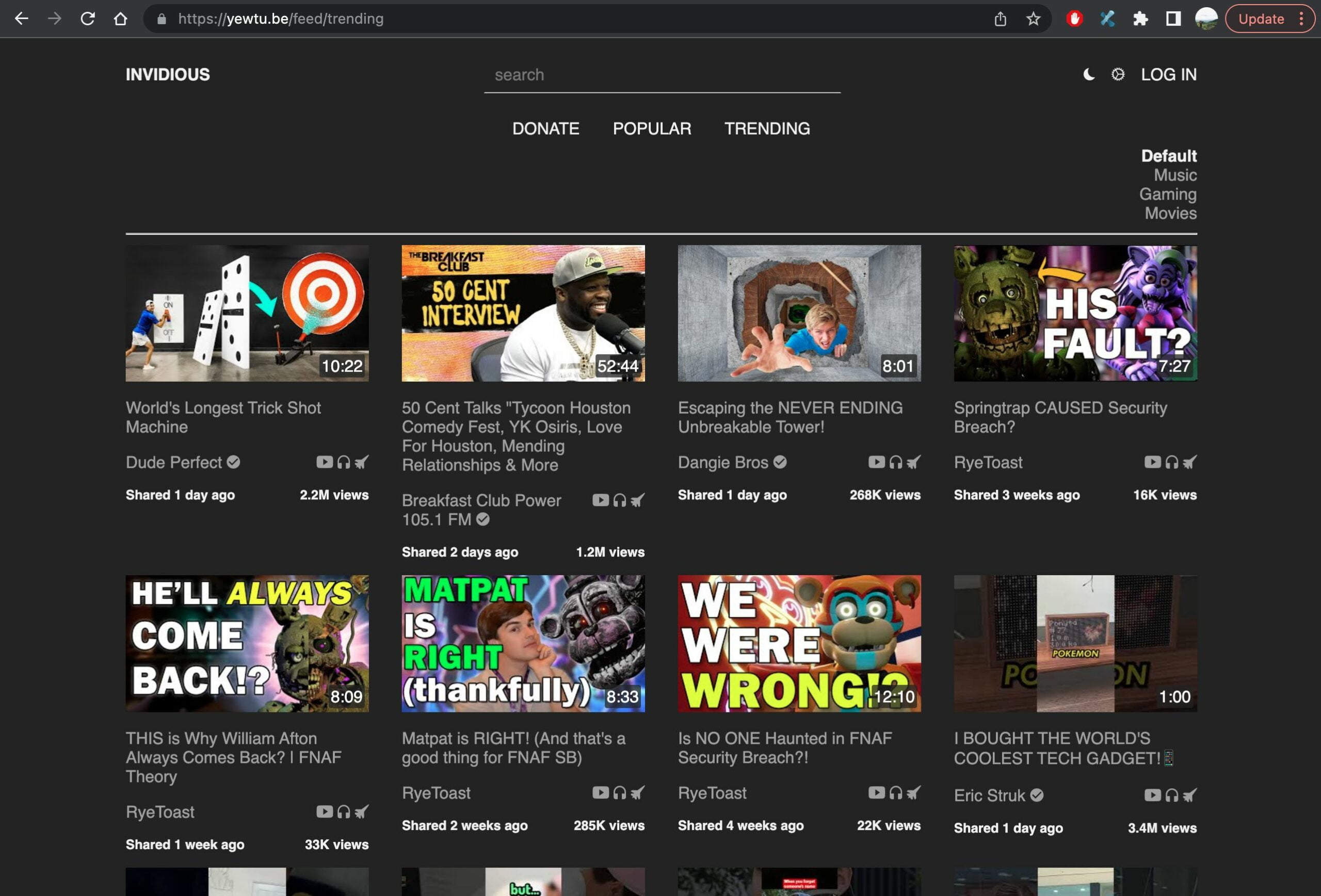This screenshot has height=896, width=1321.
Task: Switch instance icon for Is NO ONE Haunted video
Action: [913, 792]
